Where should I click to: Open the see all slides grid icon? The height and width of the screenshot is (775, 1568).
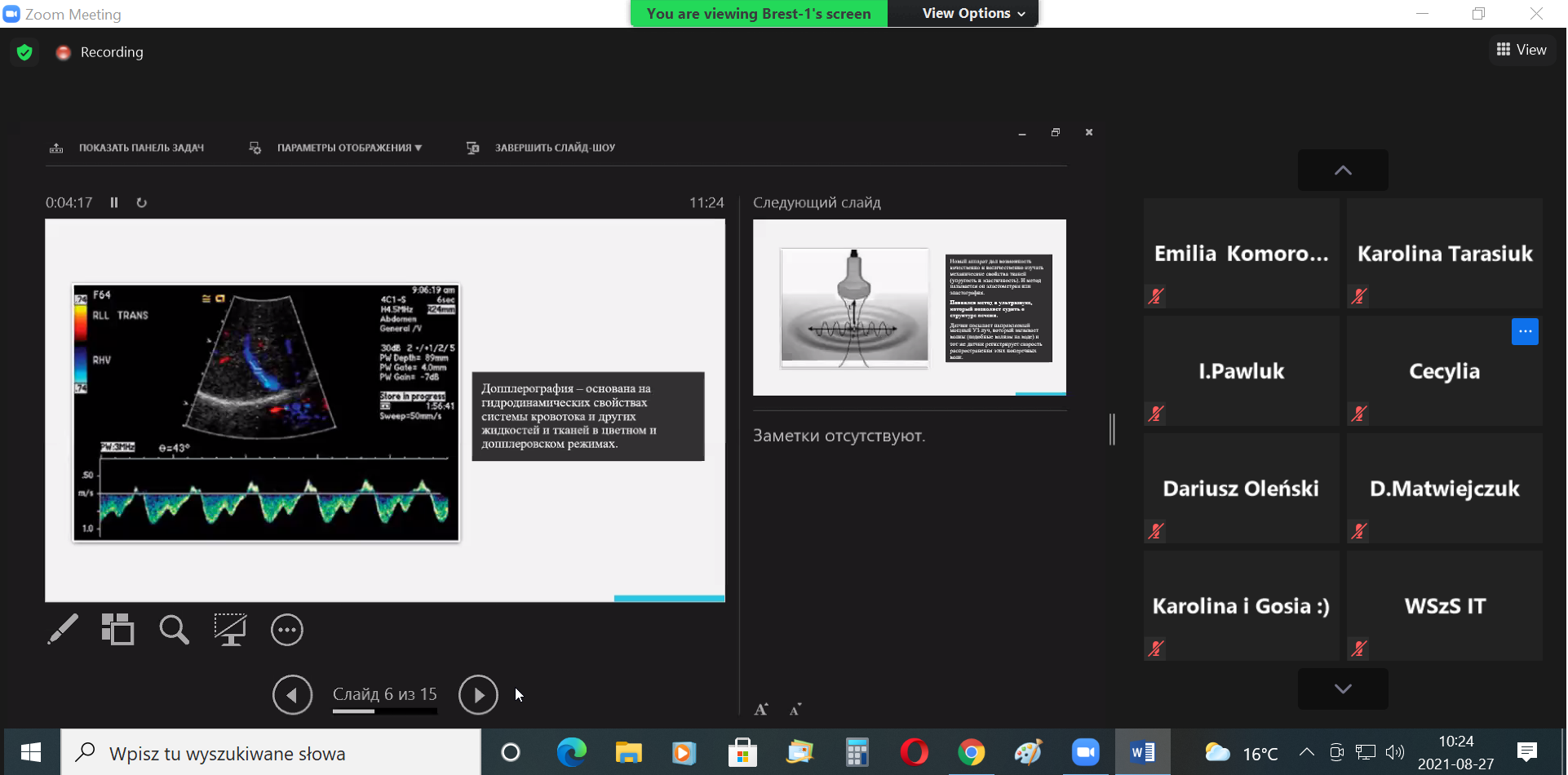tap(117, 630)
